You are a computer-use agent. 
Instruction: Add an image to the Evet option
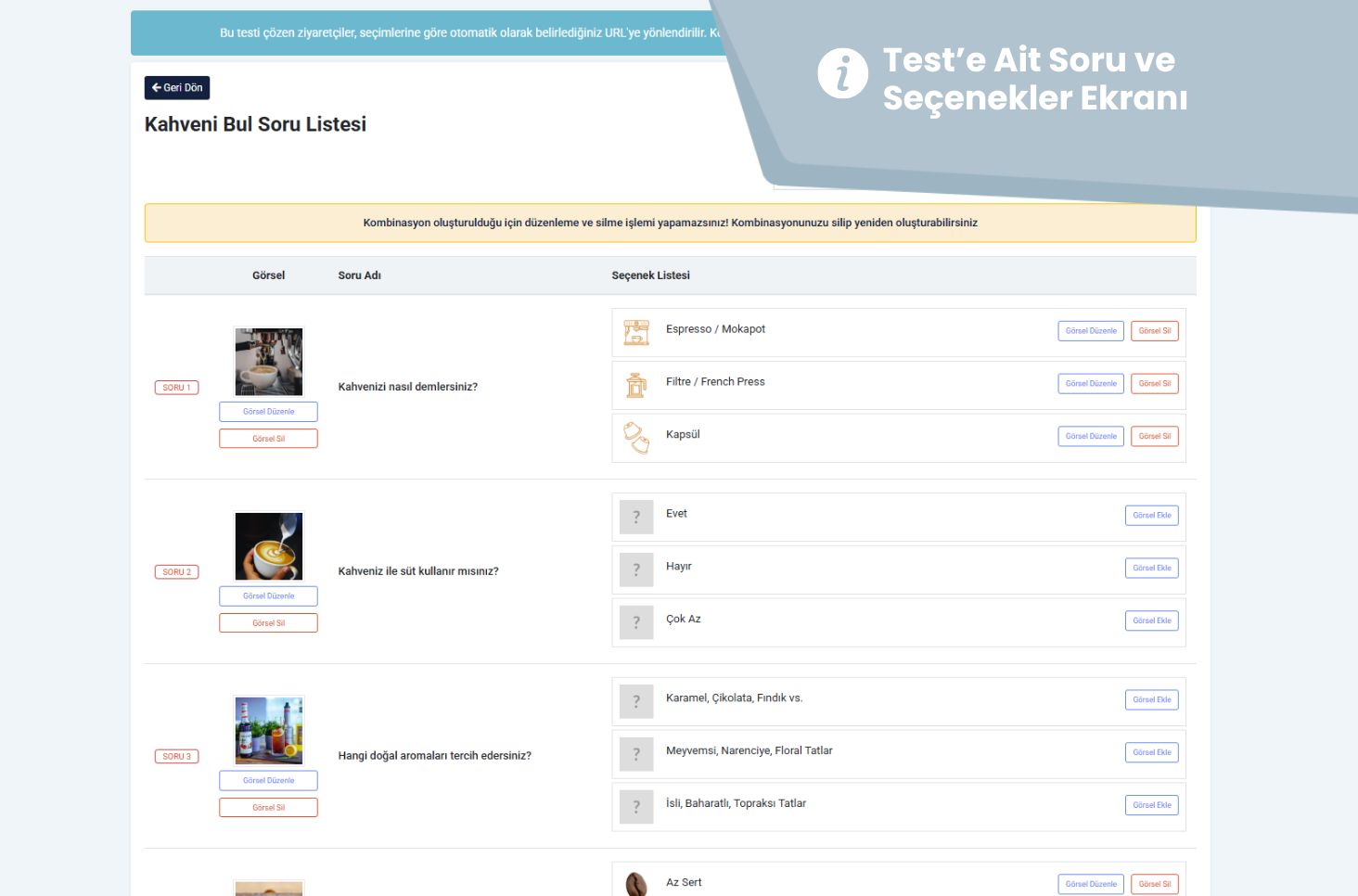click(x=1151, y=516)
